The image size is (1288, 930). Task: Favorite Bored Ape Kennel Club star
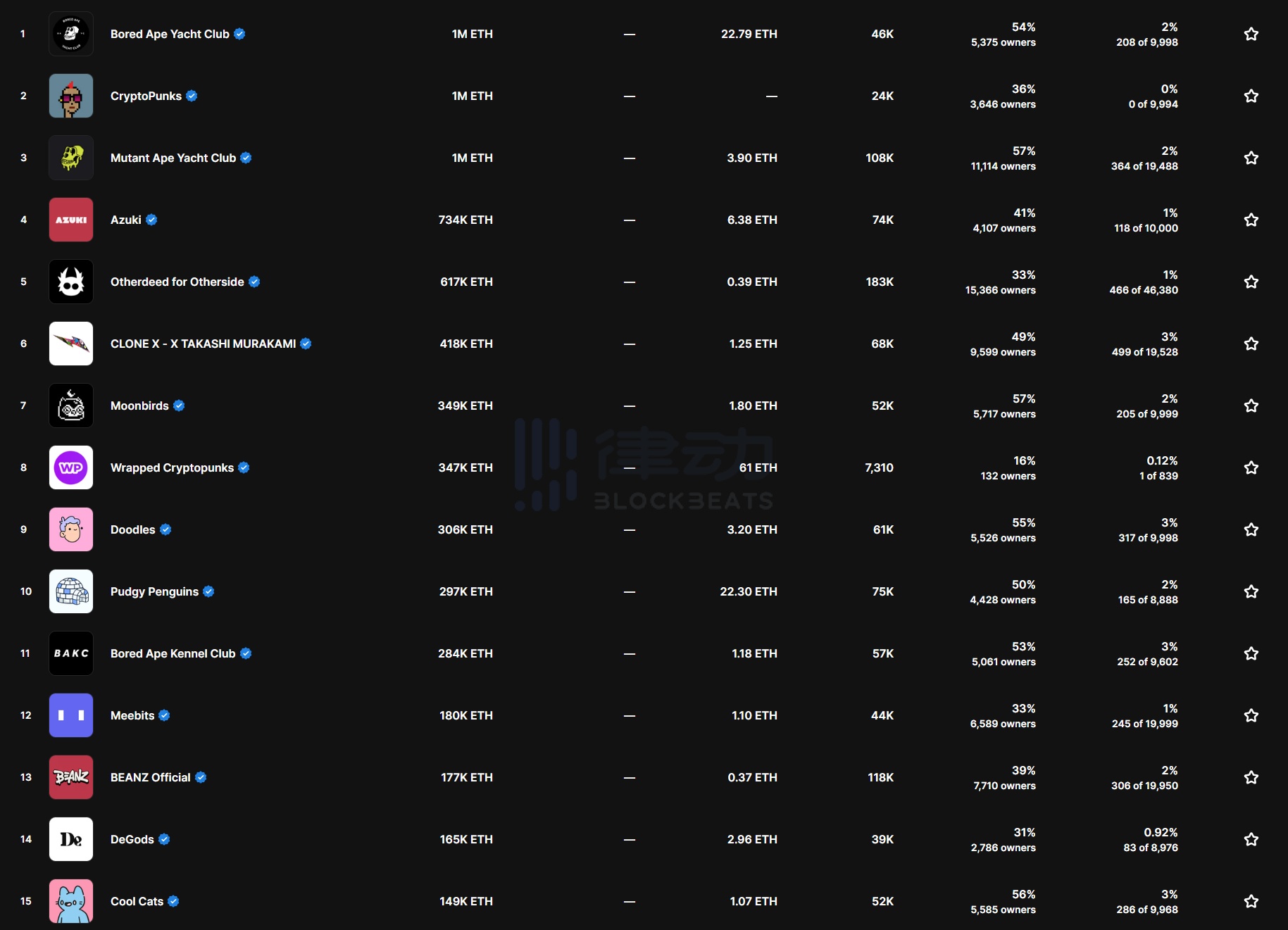click(x=1251, y=653)
